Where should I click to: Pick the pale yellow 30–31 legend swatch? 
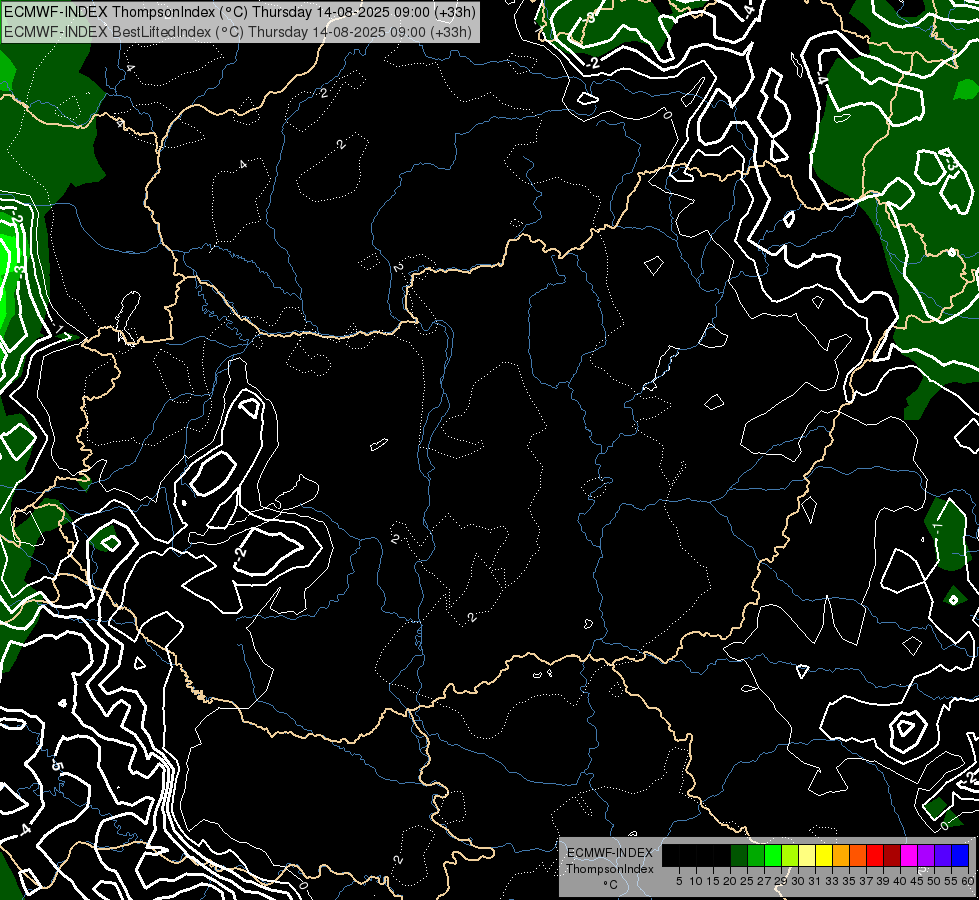[x=807, y=856]
